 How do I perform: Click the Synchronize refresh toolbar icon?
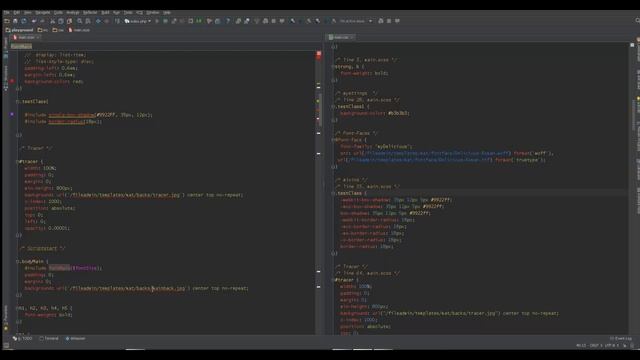tap(24, 21)
